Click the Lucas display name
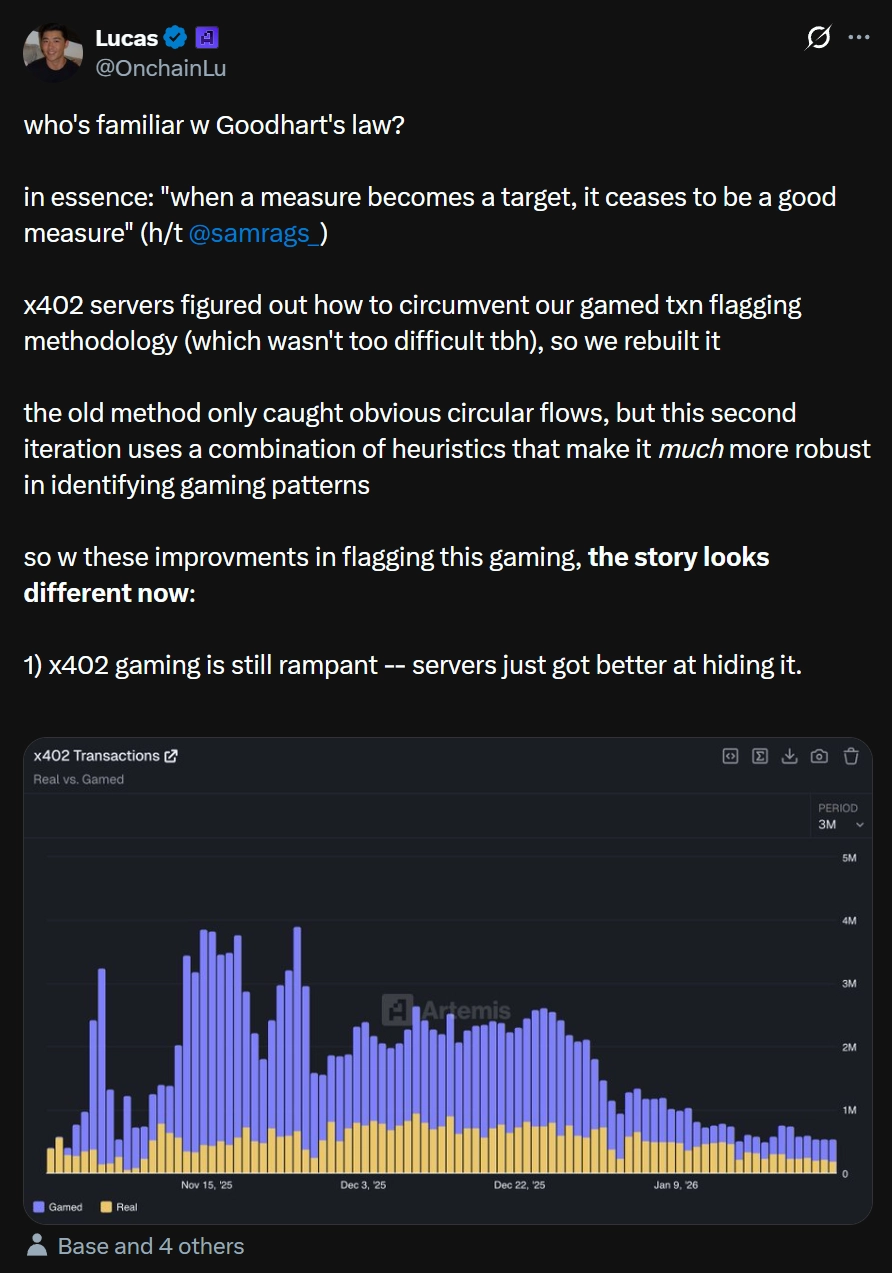This screenshot has width=892, height=1273. tap(127, 38)
